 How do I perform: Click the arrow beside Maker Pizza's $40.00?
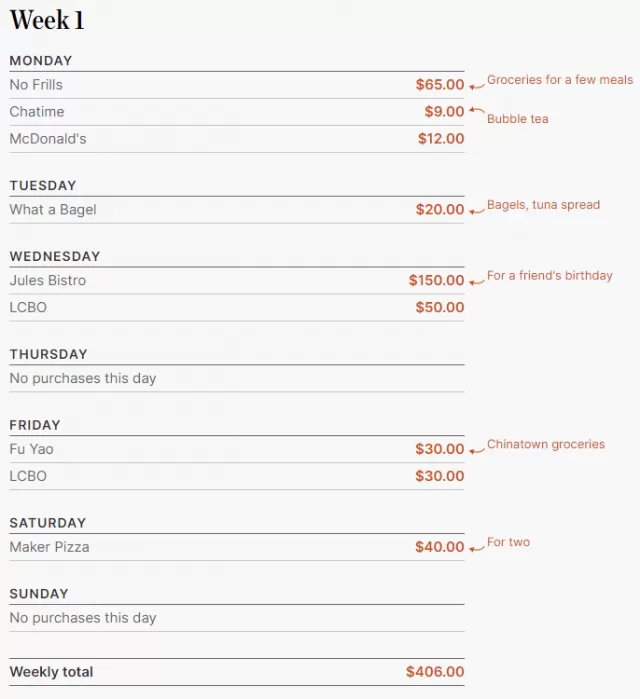[x=477, y=548]
